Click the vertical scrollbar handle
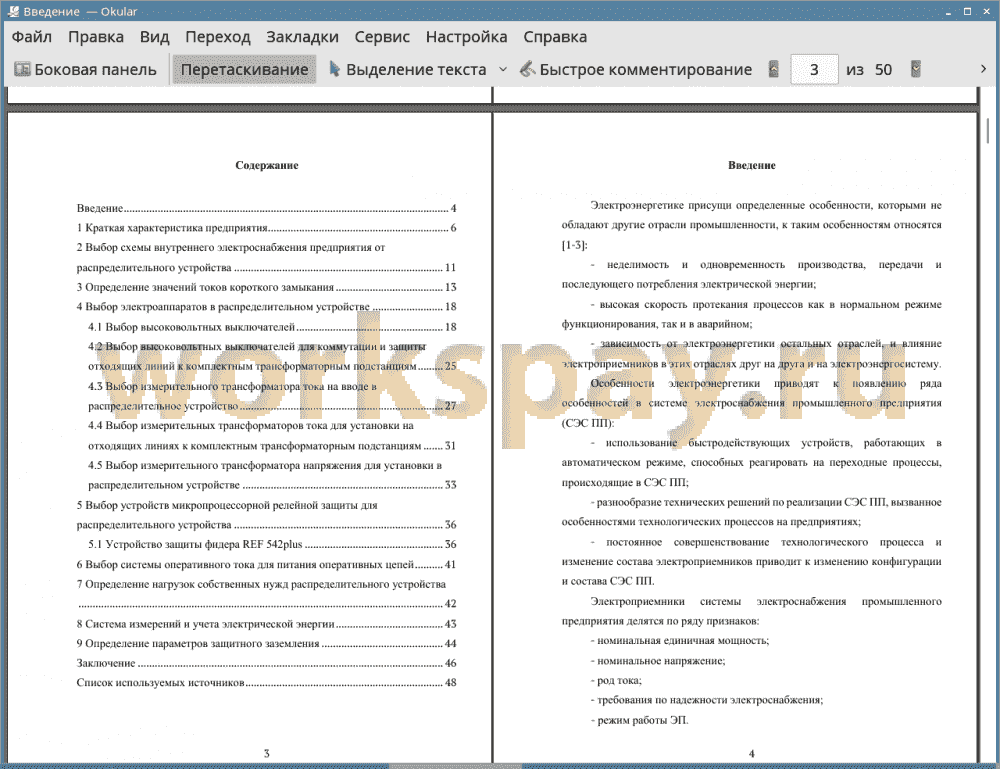1000x769 pixels. click(x=988, y=131)
